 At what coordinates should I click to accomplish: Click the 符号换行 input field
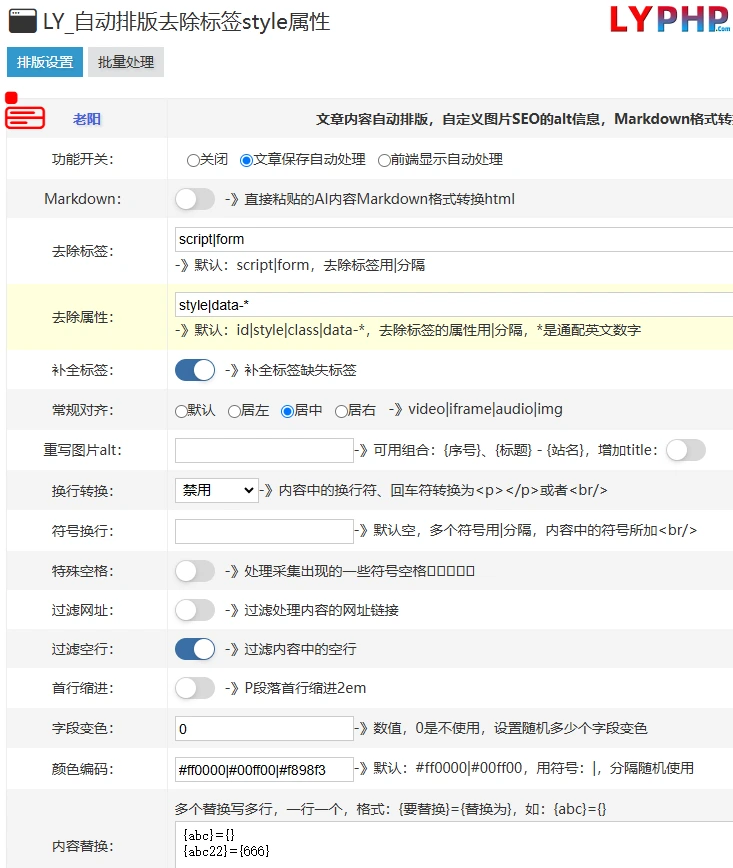tap(264, 531)
